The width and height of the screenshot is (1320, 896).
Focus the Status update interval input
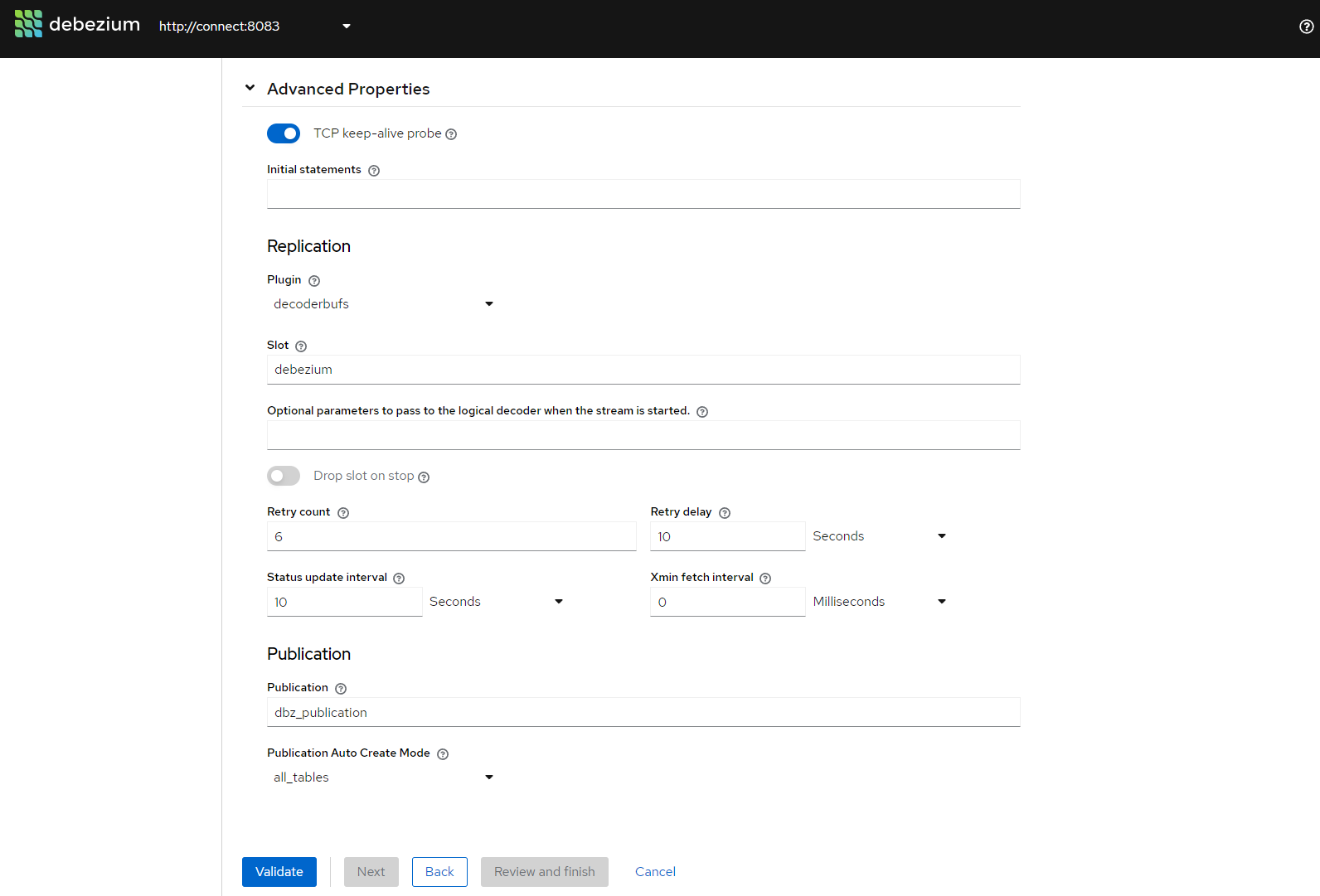coord(345,602)
